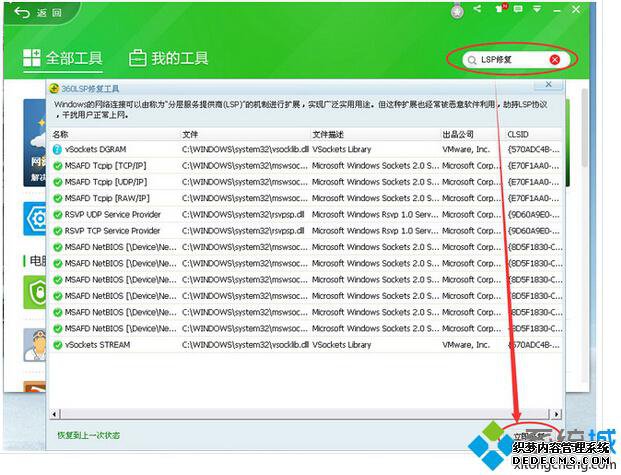Click the horizontal scrollbar left arrow
This screenshot has width=621, height=475.
54,414
